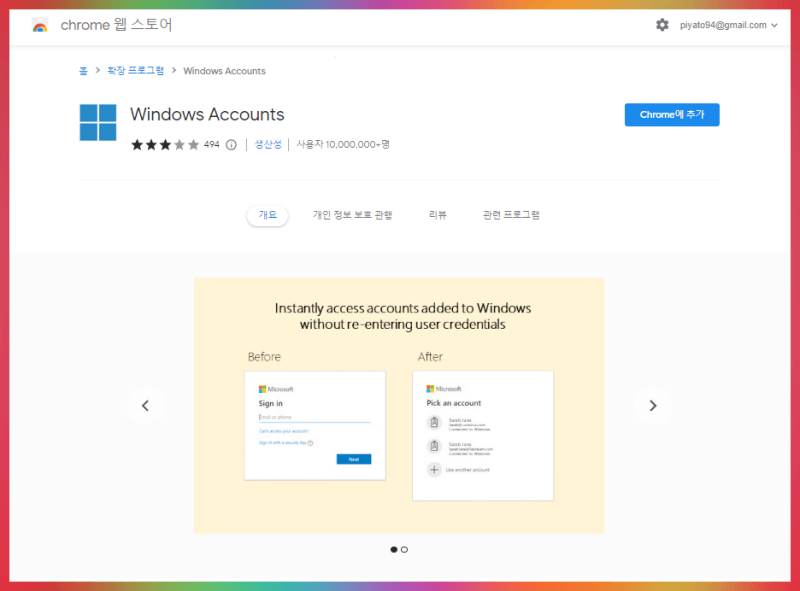The width and height of the screenshot is (800, 591).
Task: Click the extension promo screenshot image
Action: pyautogui.click(x=399, y=406)
